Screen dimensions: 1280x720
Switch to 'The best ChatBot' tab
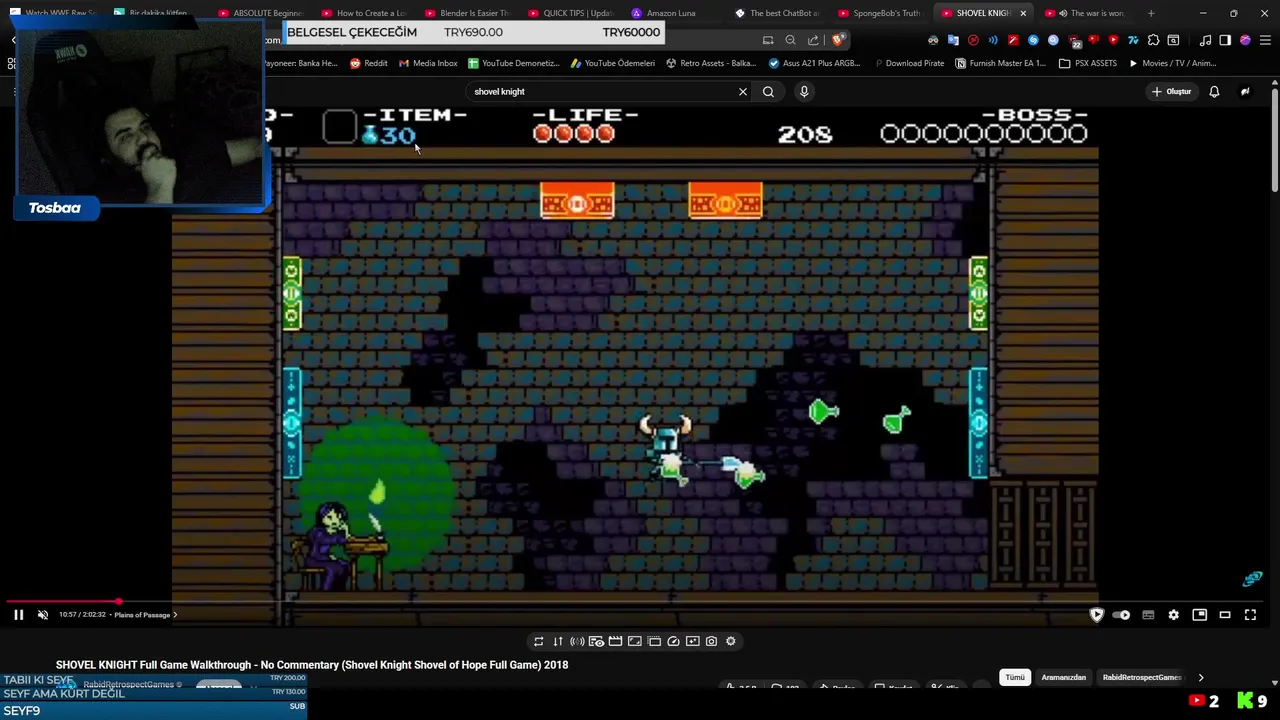pos(777,13)
